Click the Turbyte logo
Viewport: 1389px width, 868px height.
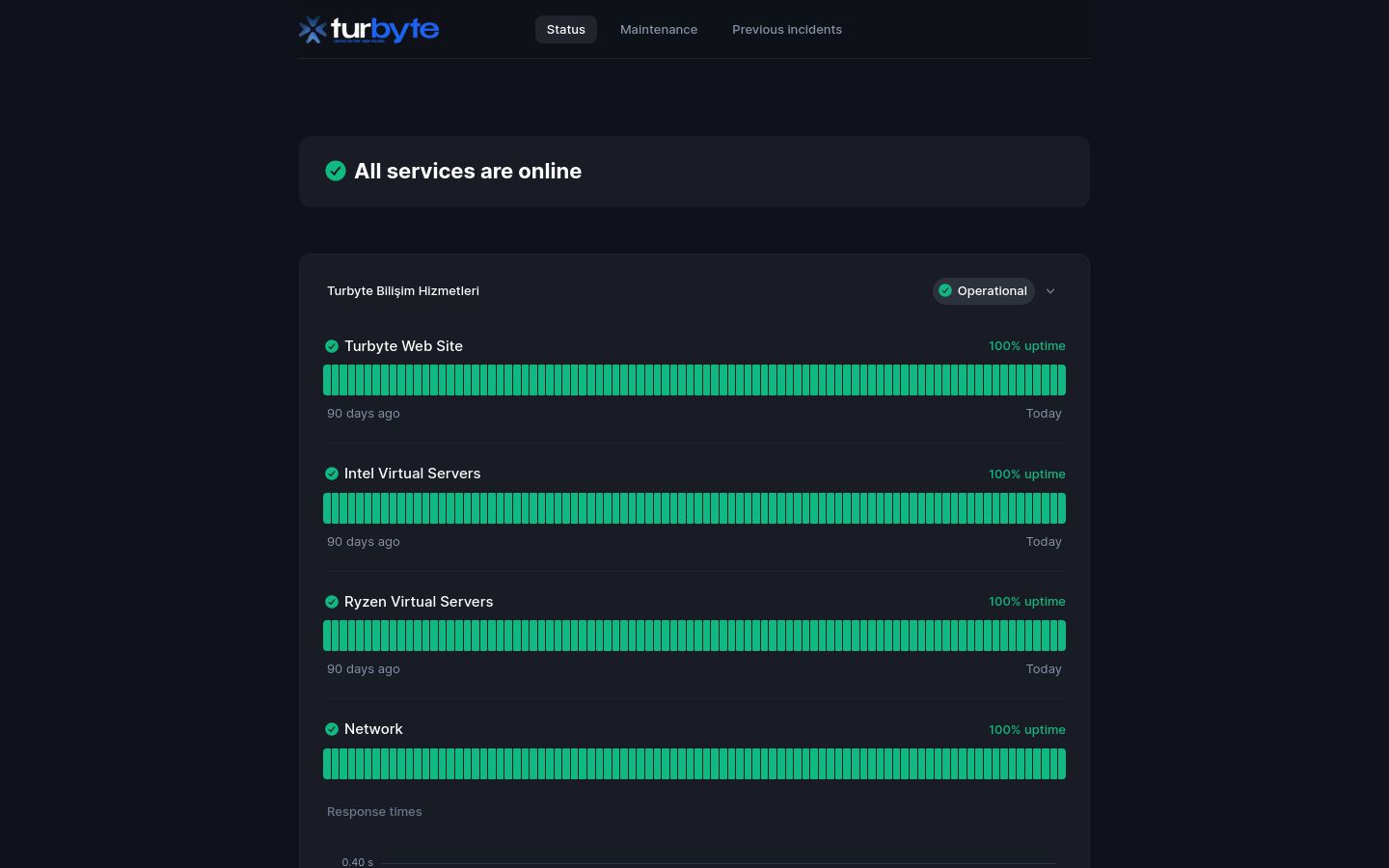click(x=368, y=30)
